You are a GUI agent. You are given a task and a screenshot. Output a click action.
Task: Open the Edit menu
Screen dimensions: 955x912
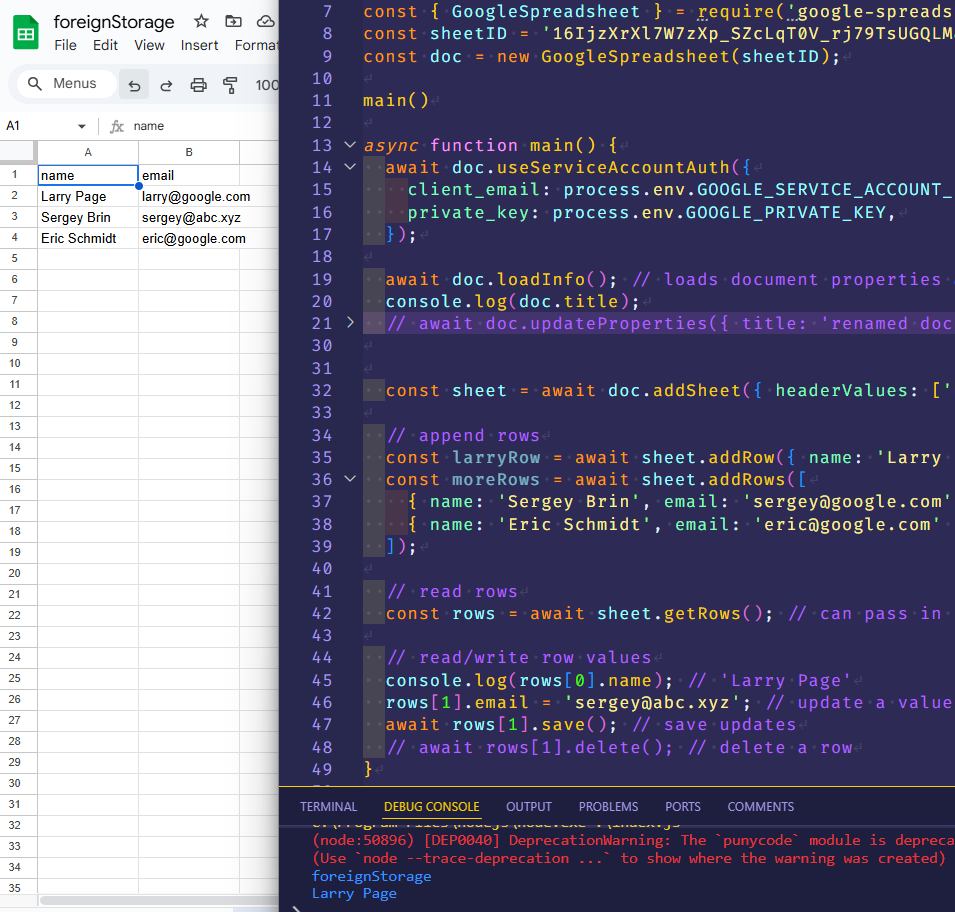pos(105,46)
